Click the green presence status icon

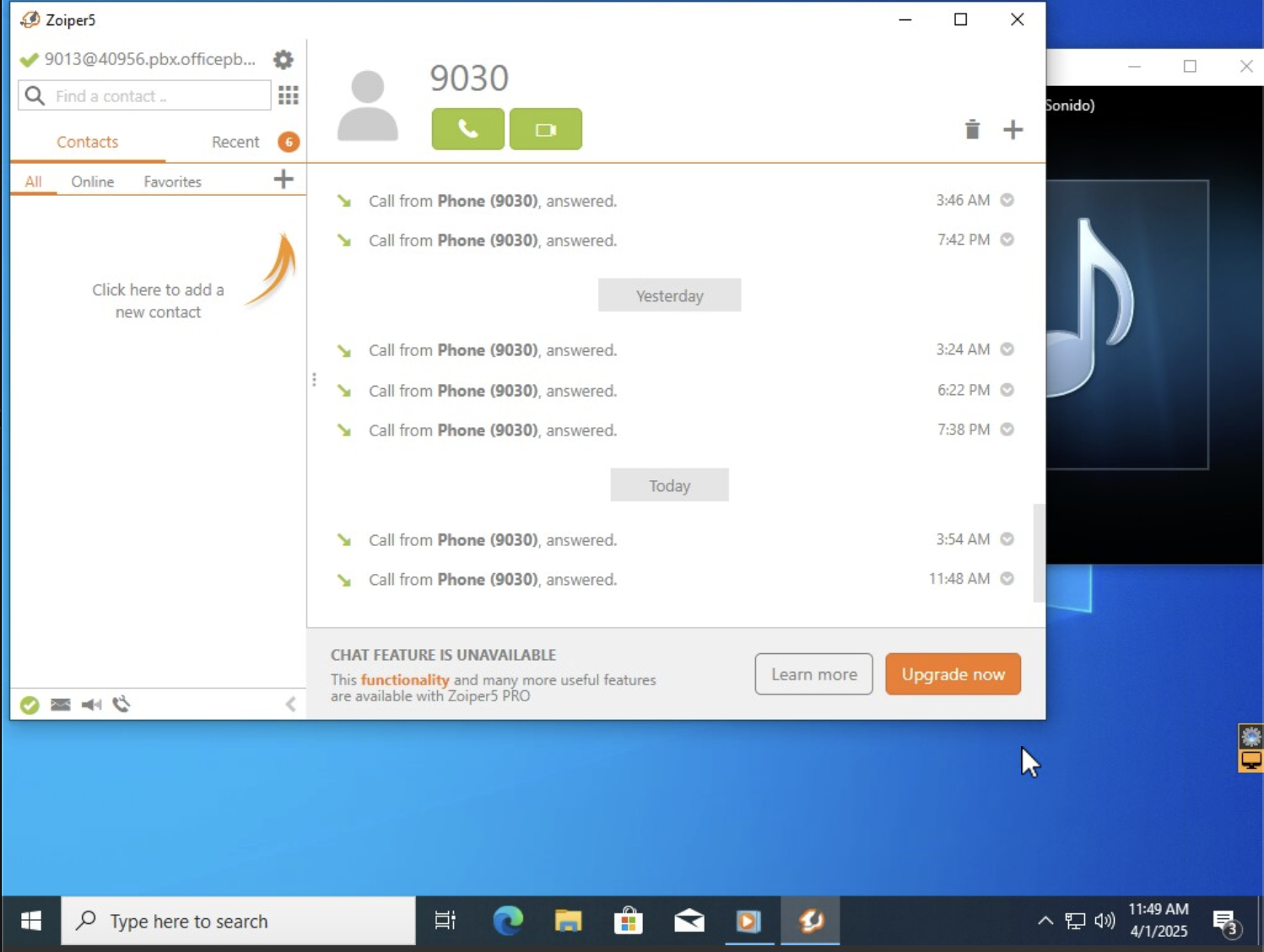click(x=30, y=705)
